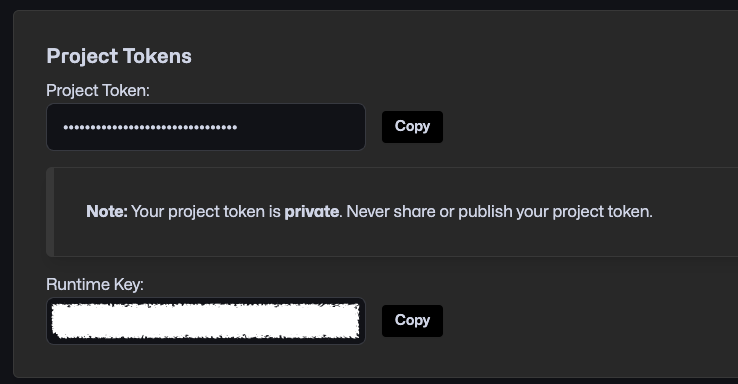
Task: Click the 'Your project token is' text
Action: pyautogui.click(x=206, y=212)
